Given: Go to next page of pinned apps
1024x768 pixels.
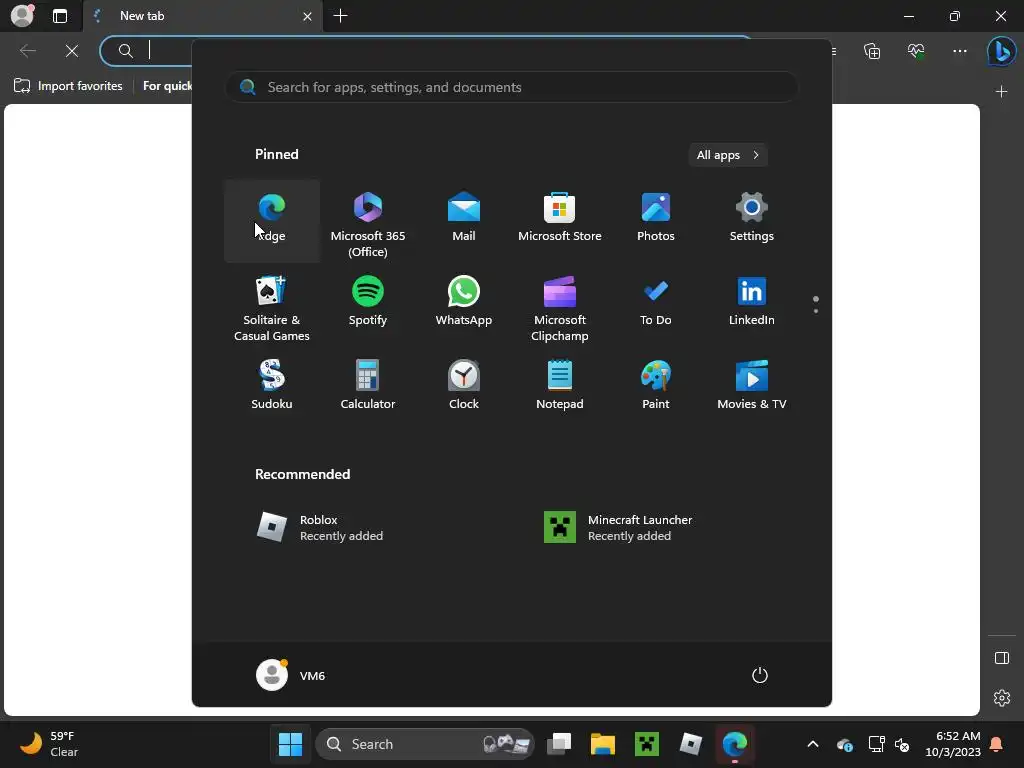Looking at the screenshot, I should click(816, 311).
